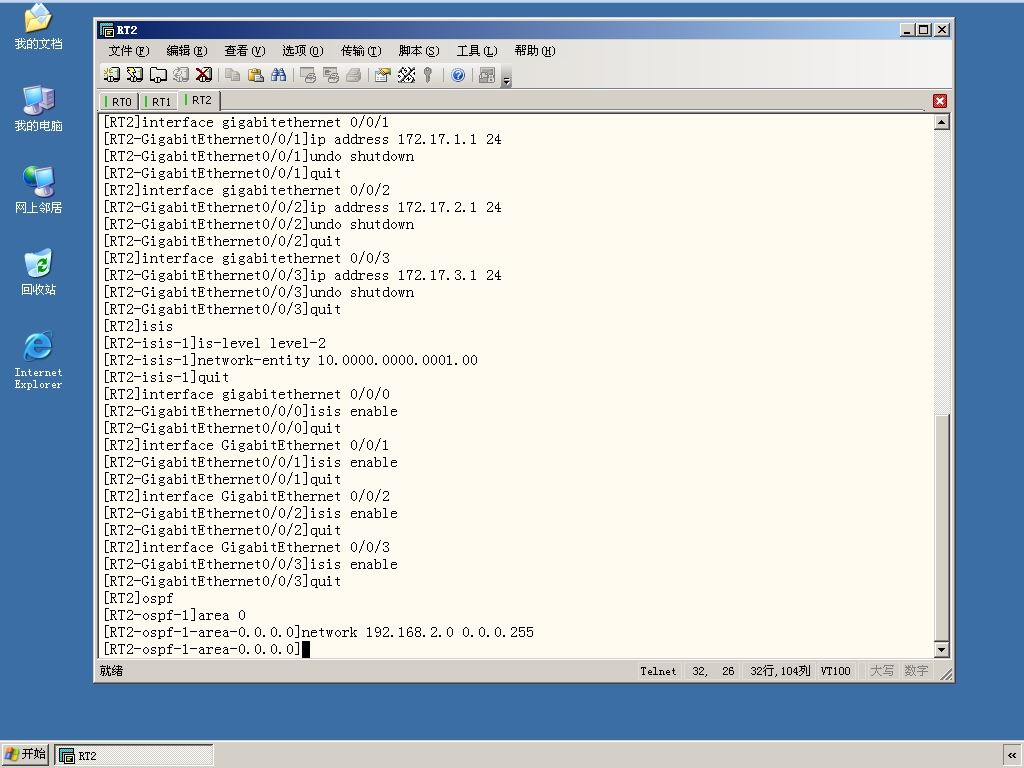Open the 传输(T) menu
The width and height of the screenshot is (1024, 768).
click(360, 51)
